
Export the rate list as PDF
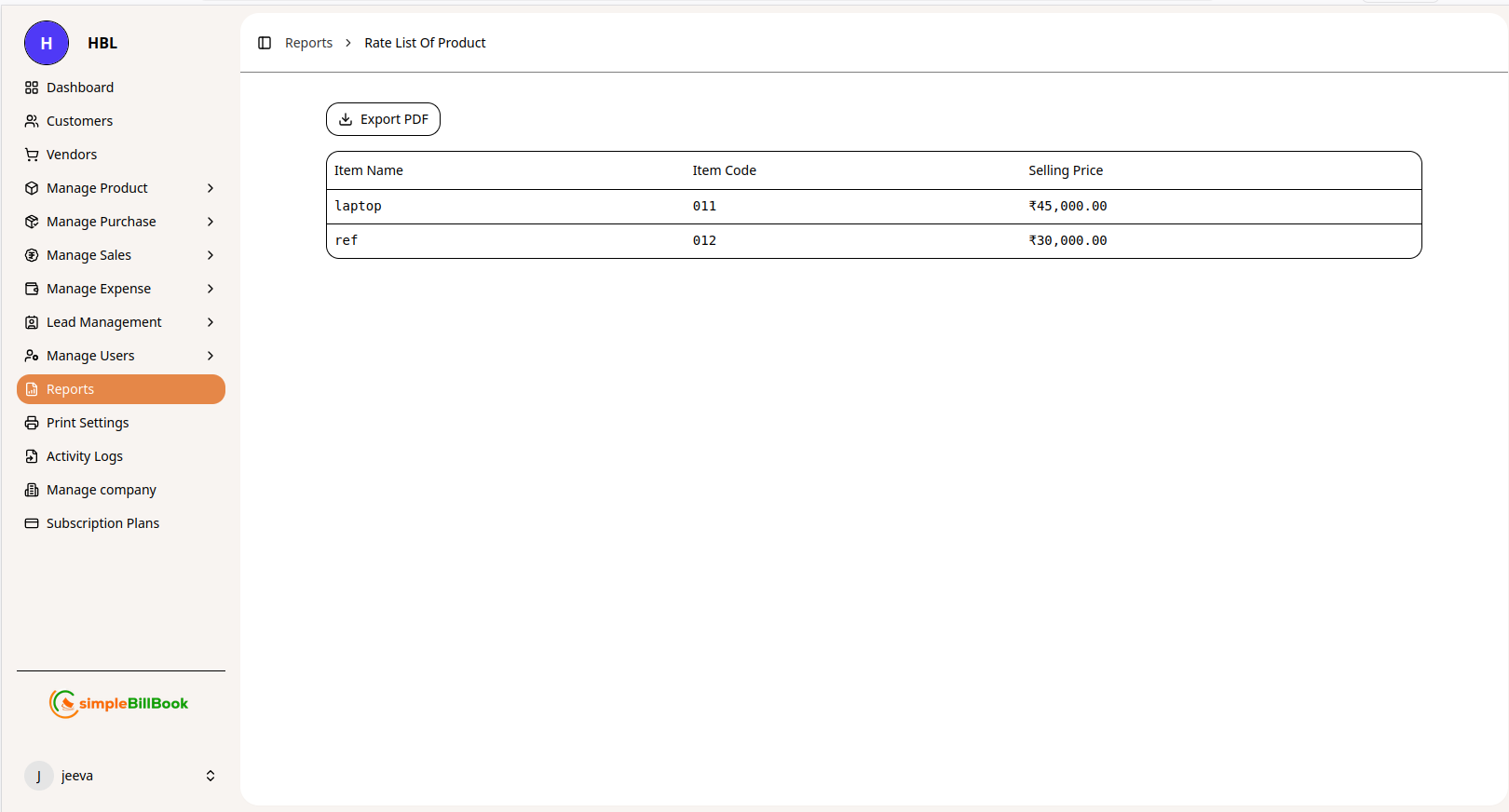tap(383, 119)
